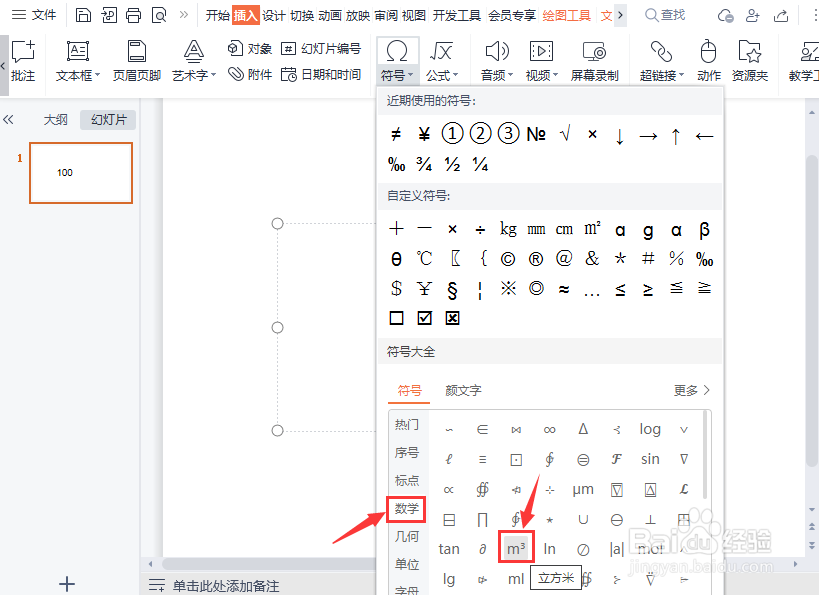
Task: Insert an Attachment (附件)
Action: pos(250,74)
